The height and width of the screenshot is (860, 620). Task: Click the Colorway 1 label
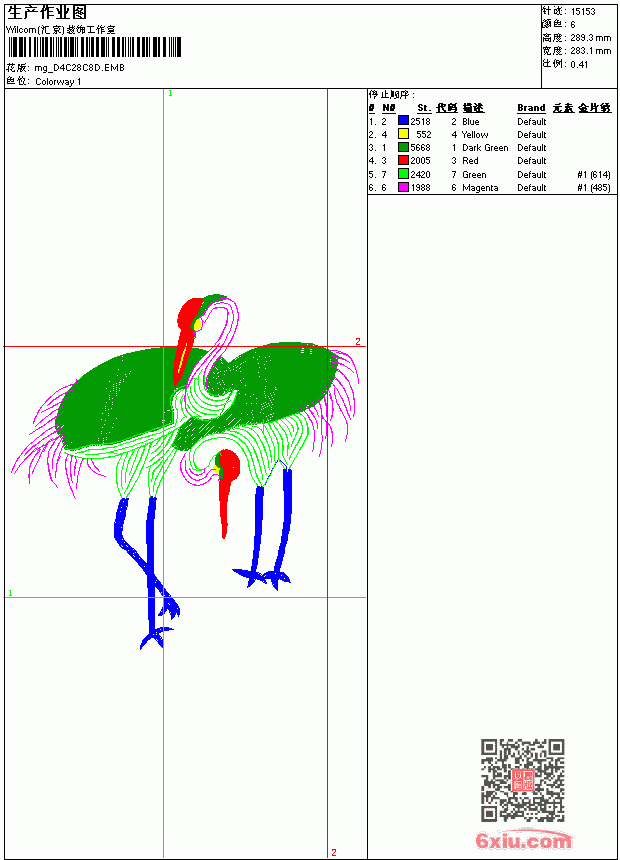point(58,82)
